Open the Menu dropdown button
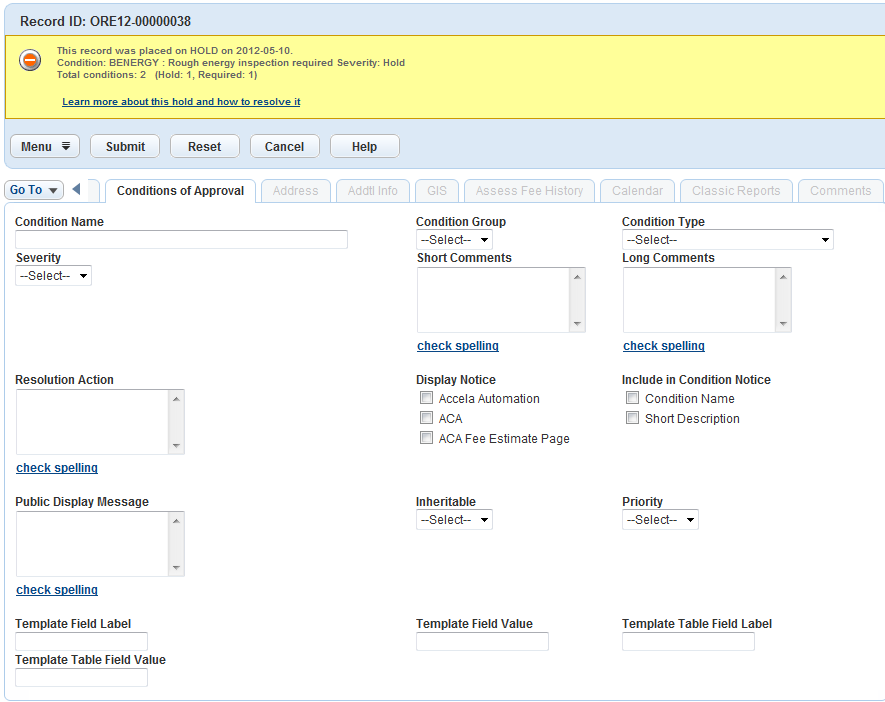 (45, 147)
